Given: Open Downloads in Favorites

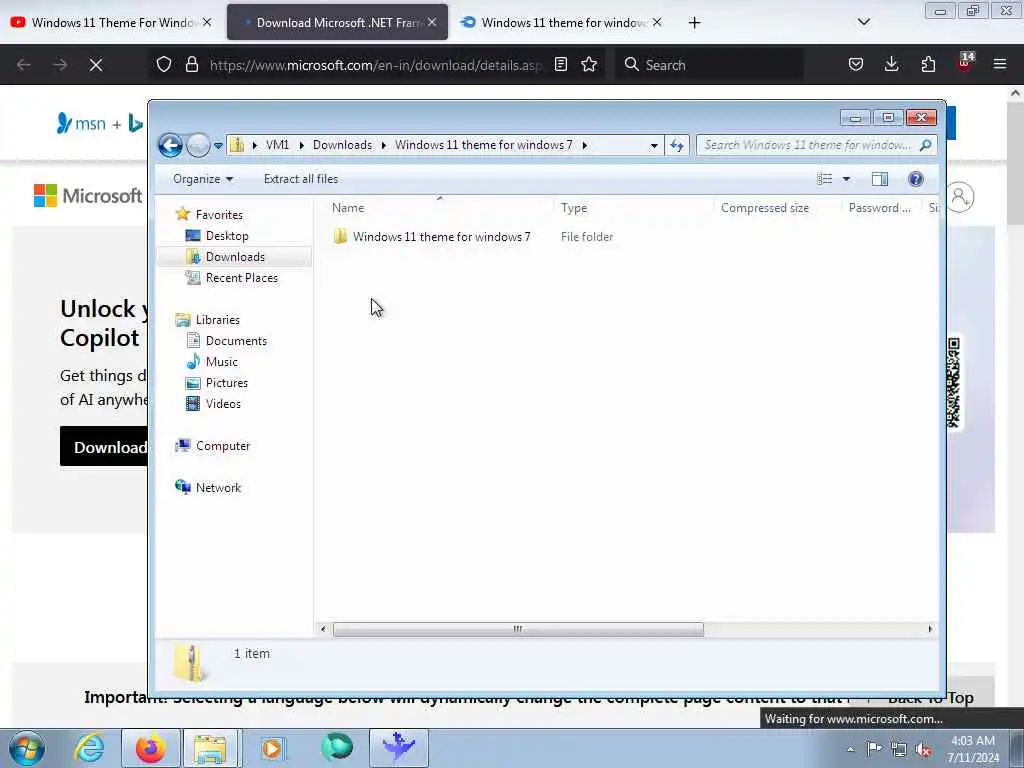Looking at the screenshot, I should pos(235,257).
